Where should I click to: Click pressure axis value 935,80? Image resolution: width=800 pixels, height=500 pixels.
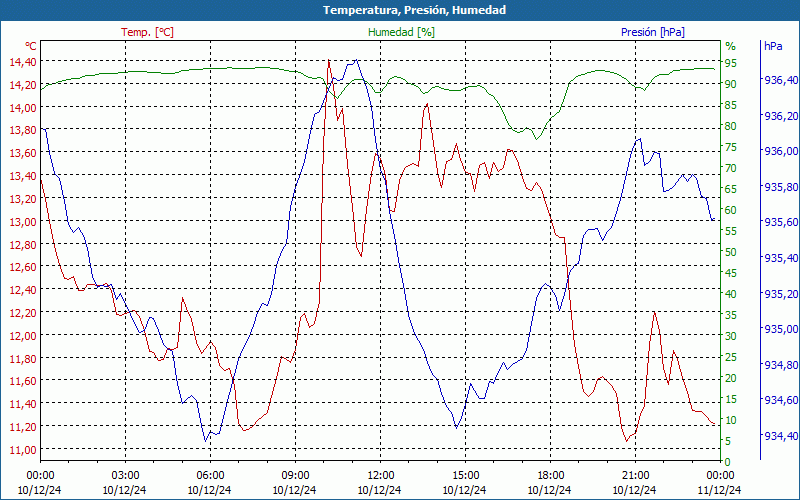pos(780,187)
